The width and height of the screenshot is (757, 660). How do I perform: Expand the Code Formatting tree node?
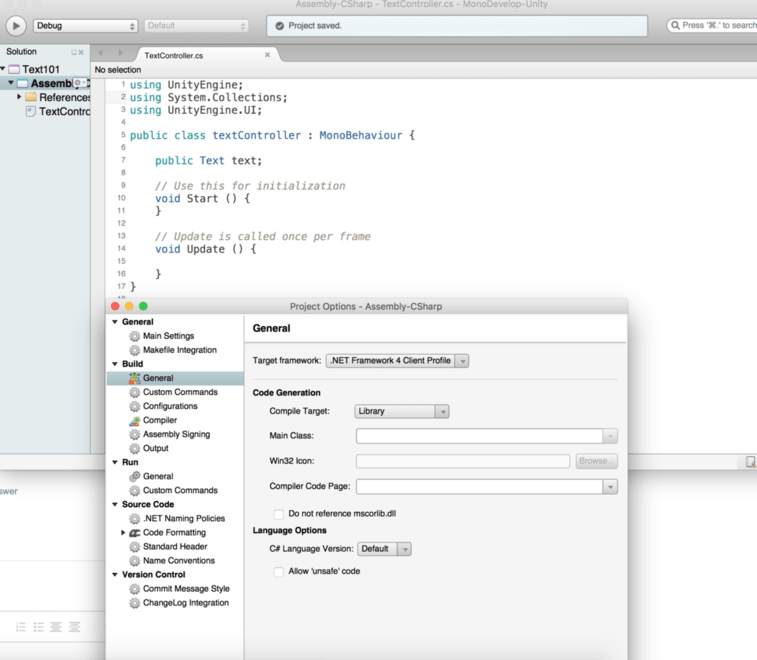[x=123, y=533]
